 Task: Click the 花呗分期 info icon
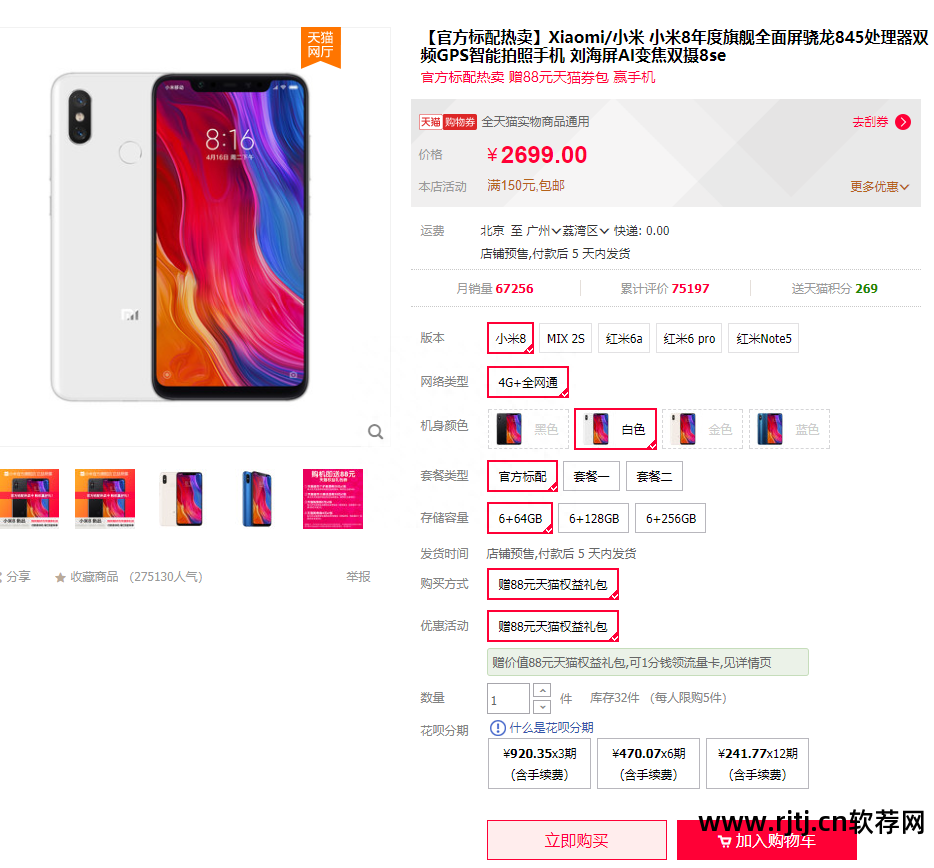click(497, 728)
